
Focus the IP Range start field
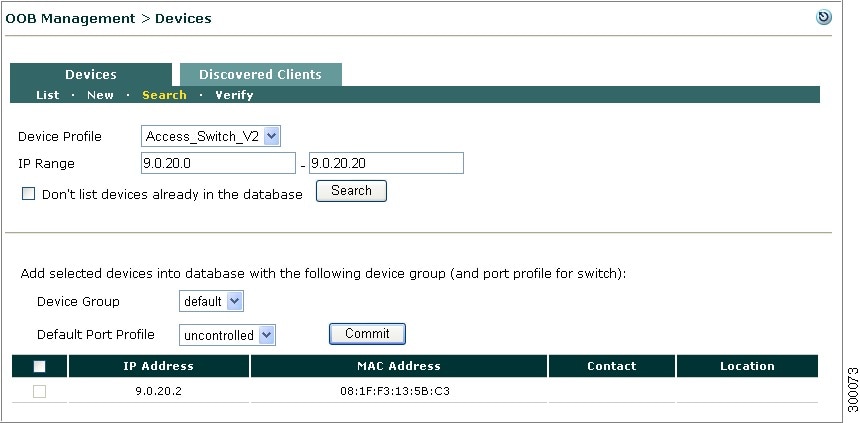tap(218, 163)
